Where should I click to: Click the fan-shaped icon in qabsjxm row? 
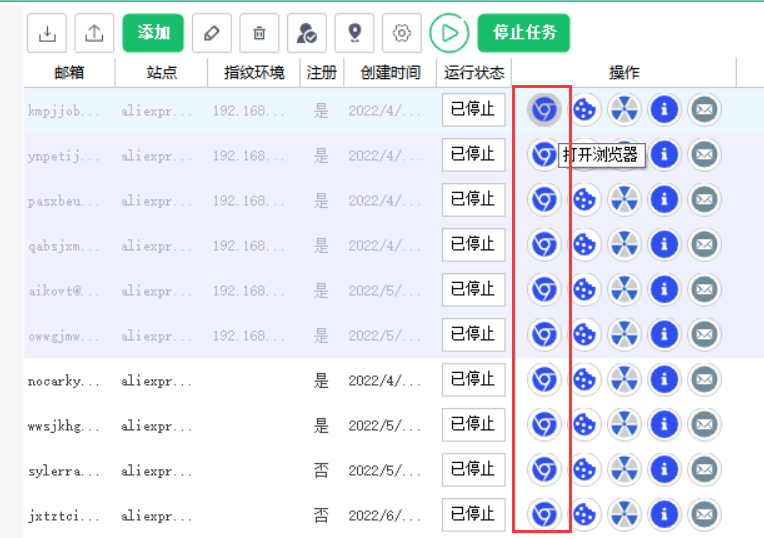[x=624, y=244]
